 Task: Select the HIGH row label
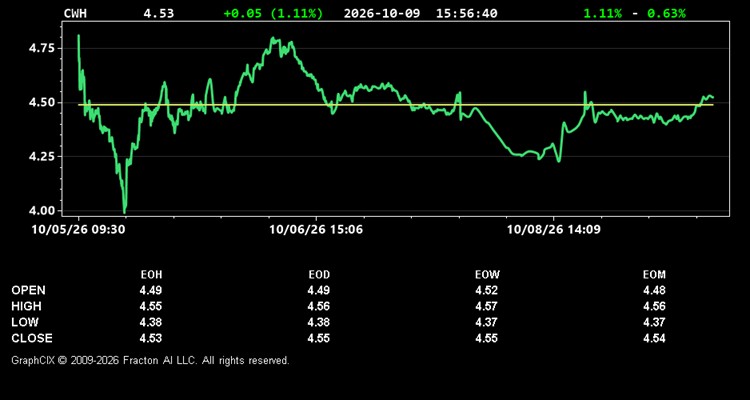click(26, 306)
